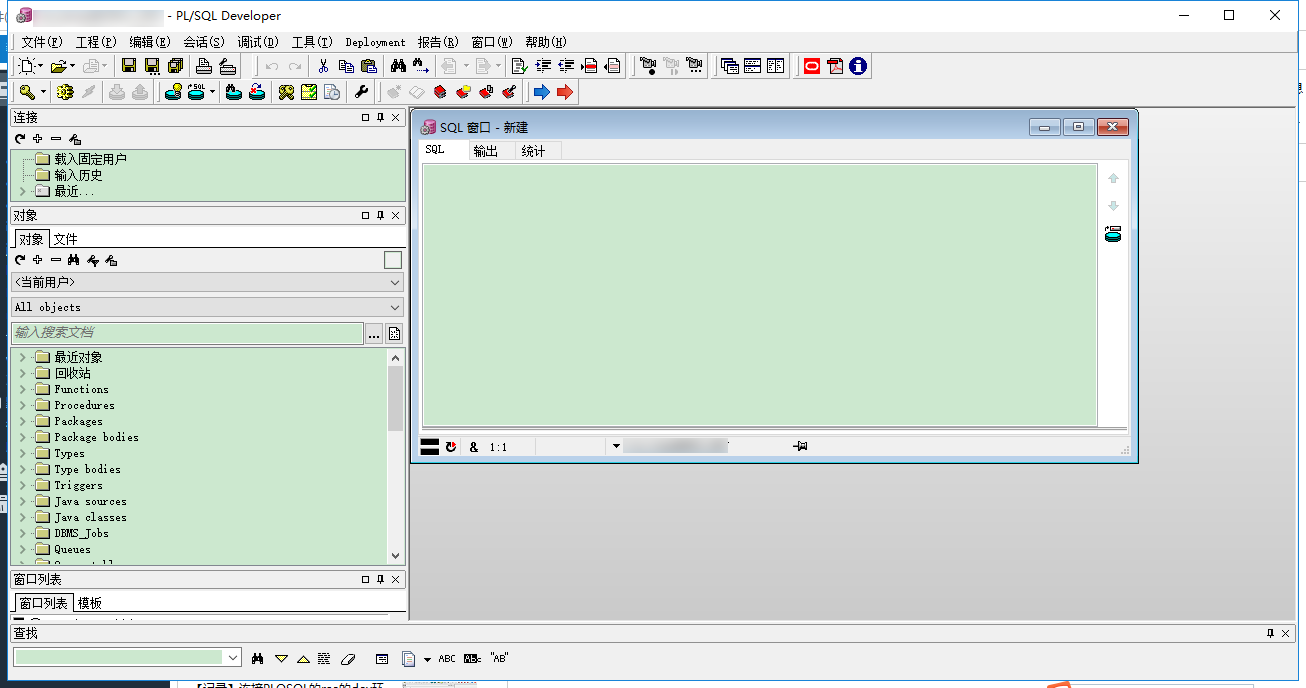
Task: Toggle pin on the 连接 panel
Action: (380, 118)
